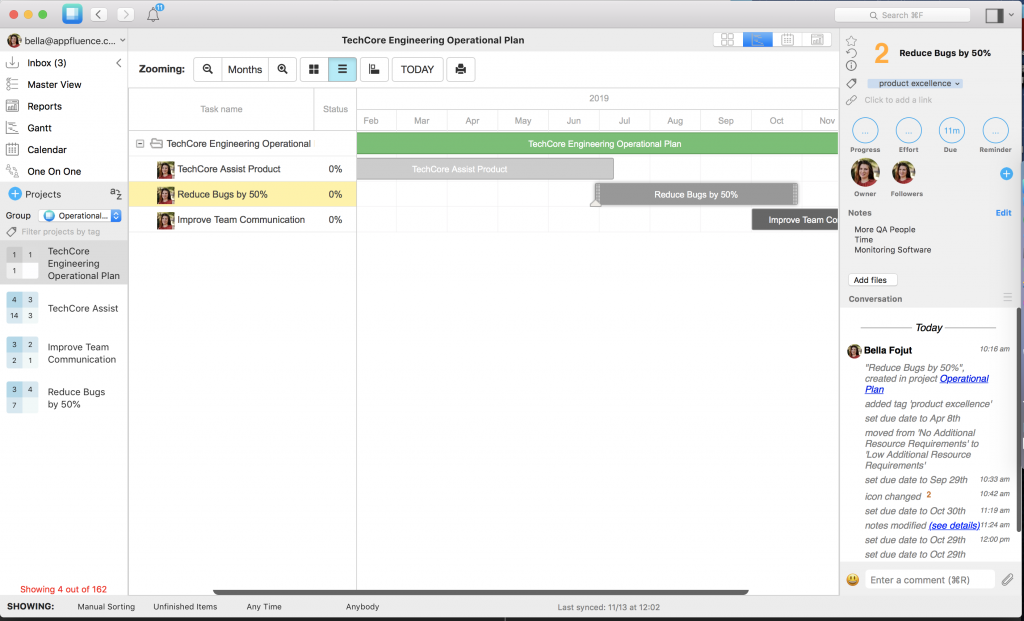Click the tag icon on the task panel
The height and width of the screenshot is (621, 1024).
[851, 84]
